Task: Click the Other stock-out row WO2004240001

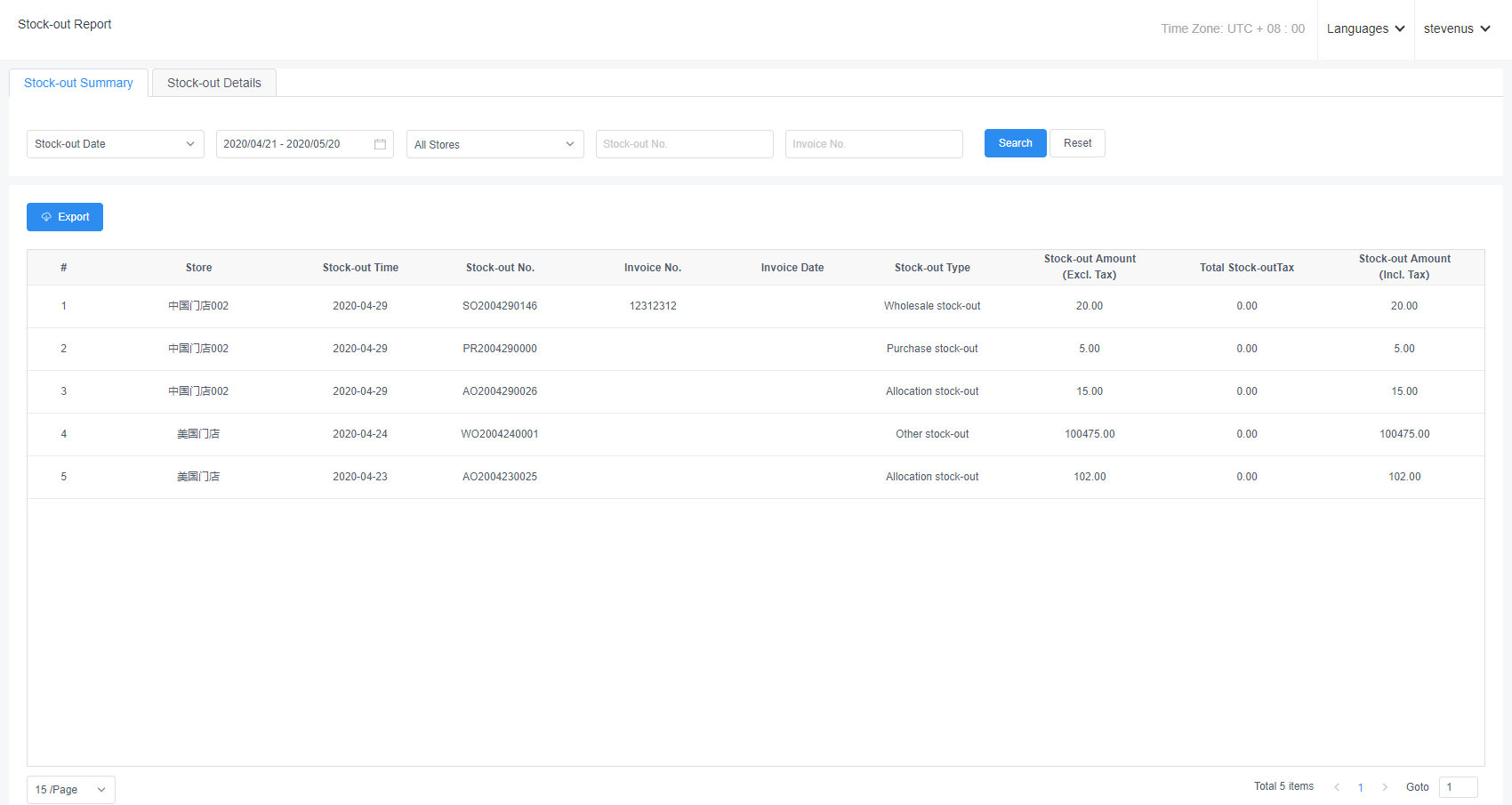Action: pyautogui.click(x=500, y=434)
